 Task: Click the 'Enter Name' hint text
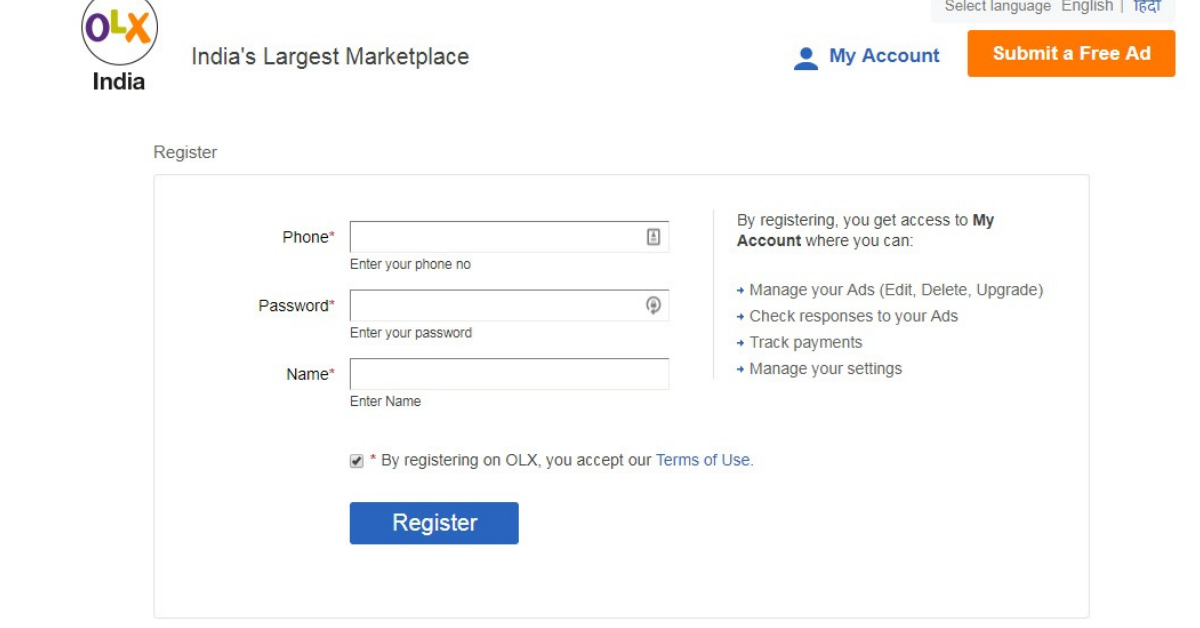point(385,401)
